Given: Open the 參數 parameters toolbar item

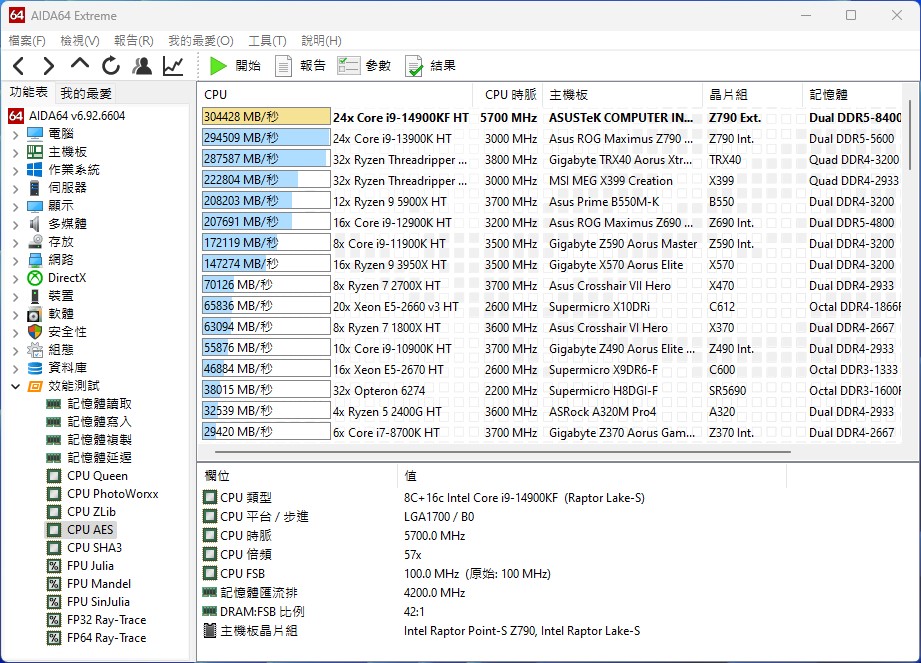Looking at the screenshot, I should [x=365, y=66].
